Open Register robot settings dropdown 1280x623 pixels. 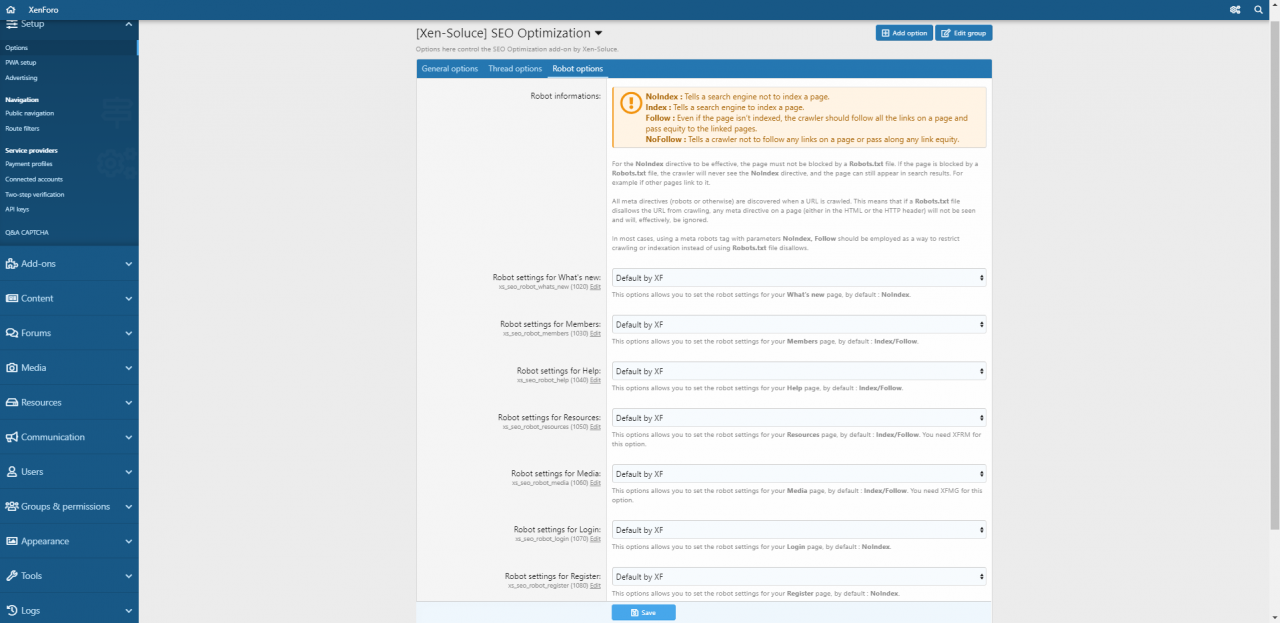(x=799, y=576)
